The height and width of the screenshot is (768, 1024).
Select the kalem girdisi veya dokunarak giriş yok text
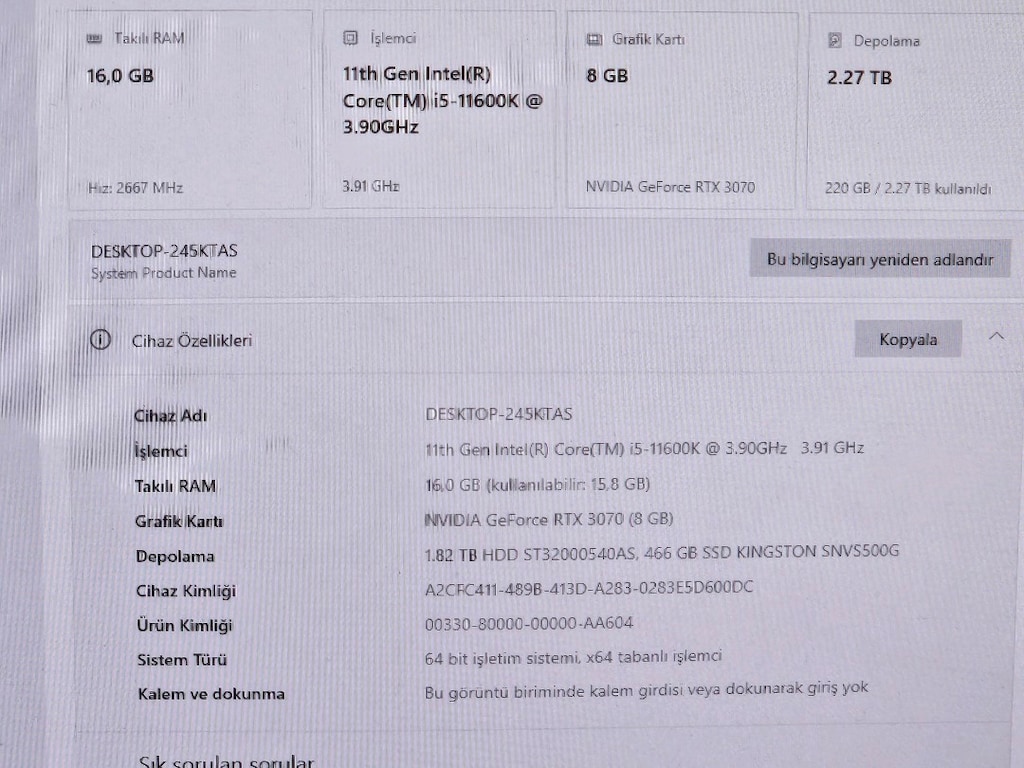coord(646,690)
